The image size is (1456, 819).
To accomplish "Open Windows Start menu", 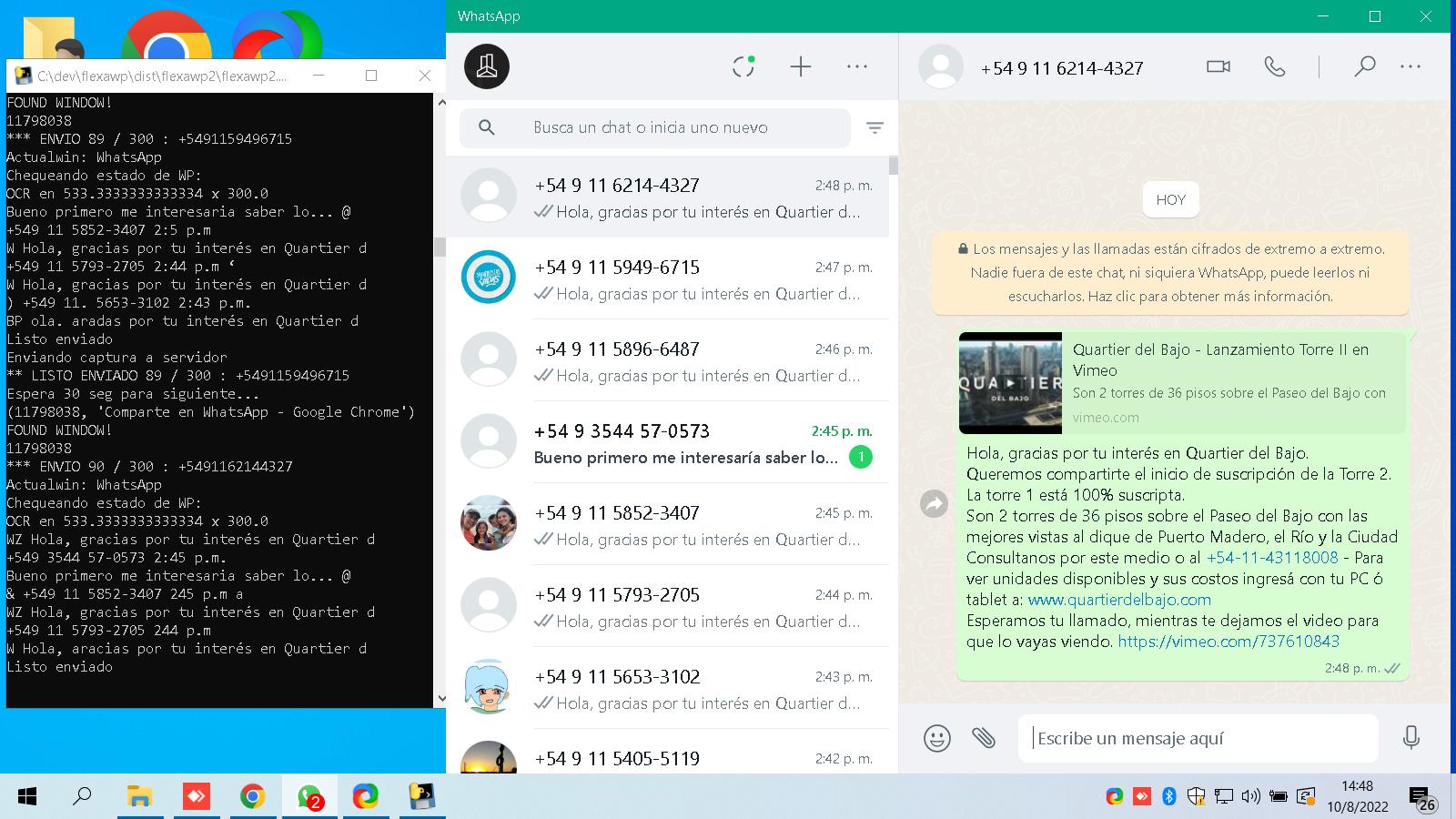I will point(27,797).
